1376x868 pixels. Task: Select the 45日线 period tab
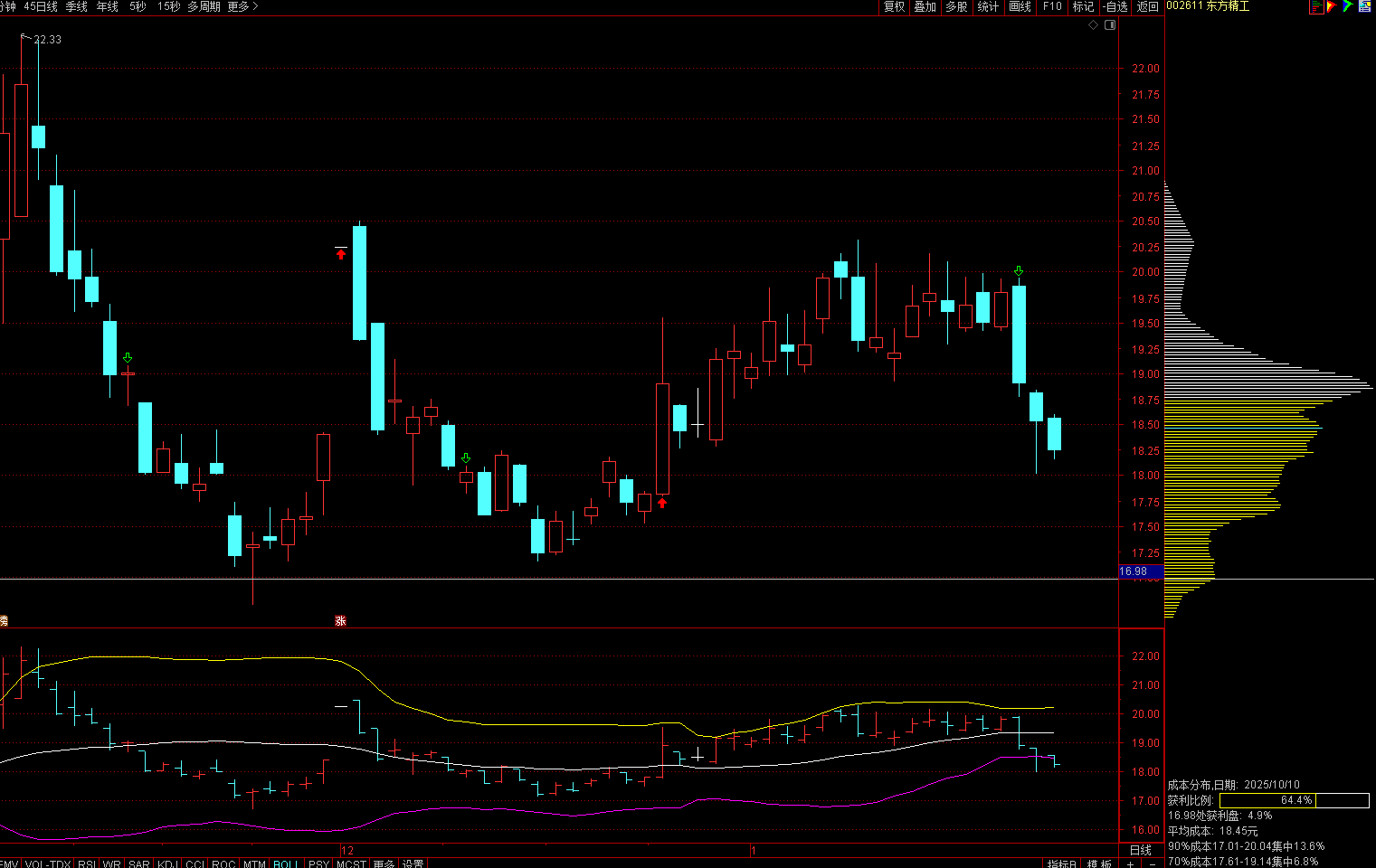point(41,6)
